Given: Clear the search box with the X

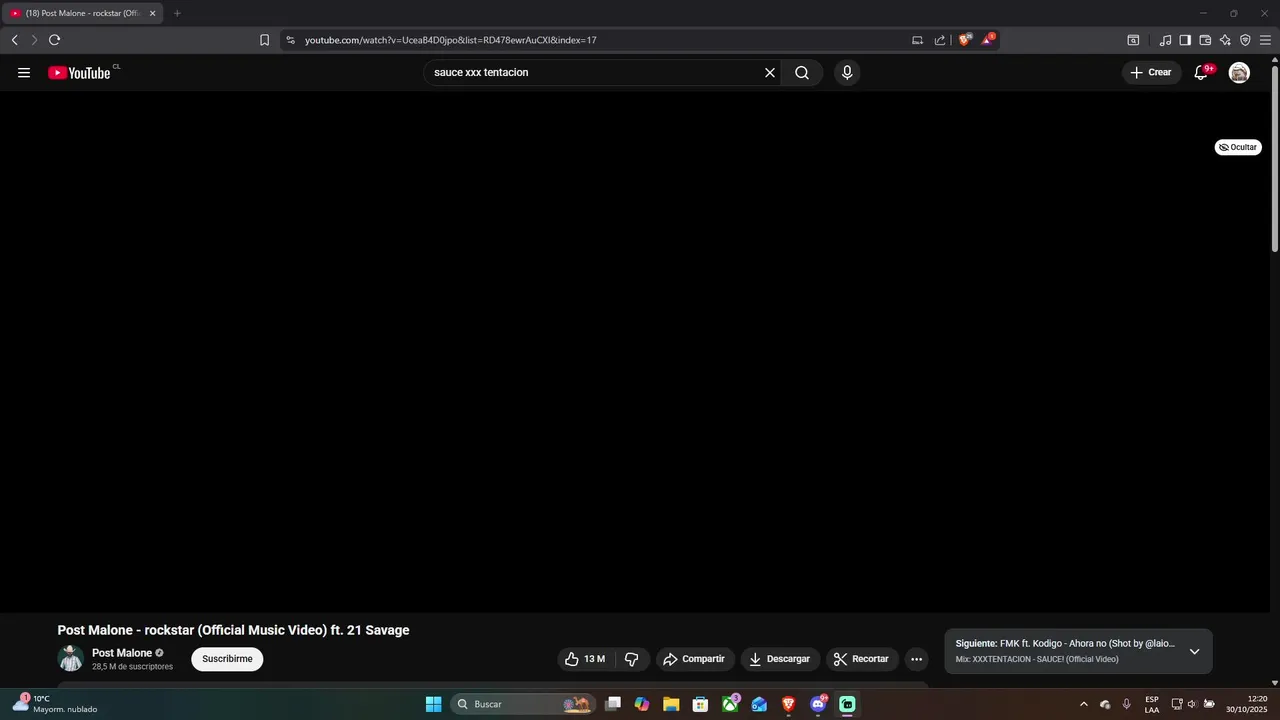Looking at the screenshot, I should tap(770, 73).
